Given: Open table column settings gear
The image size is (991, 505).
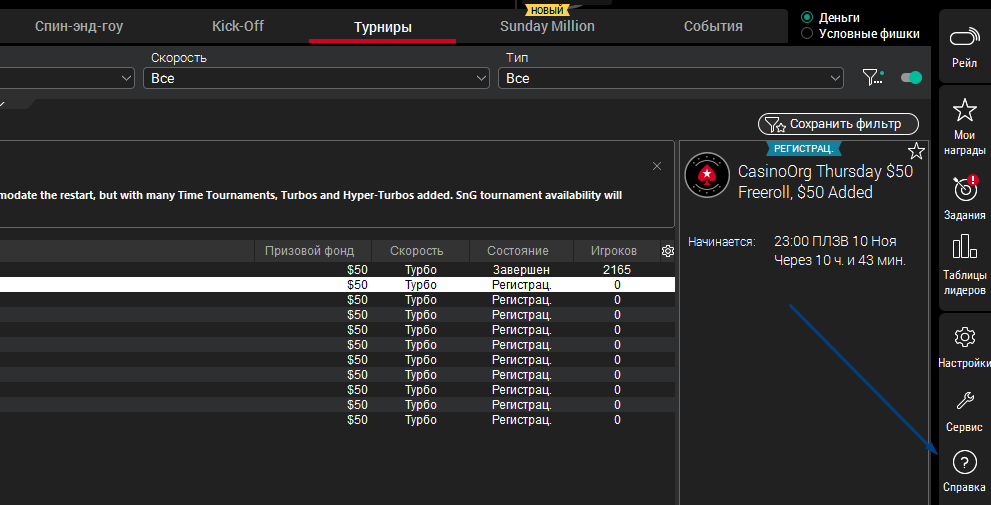Looking at the screenshot, I should click(x=668, y=251).
